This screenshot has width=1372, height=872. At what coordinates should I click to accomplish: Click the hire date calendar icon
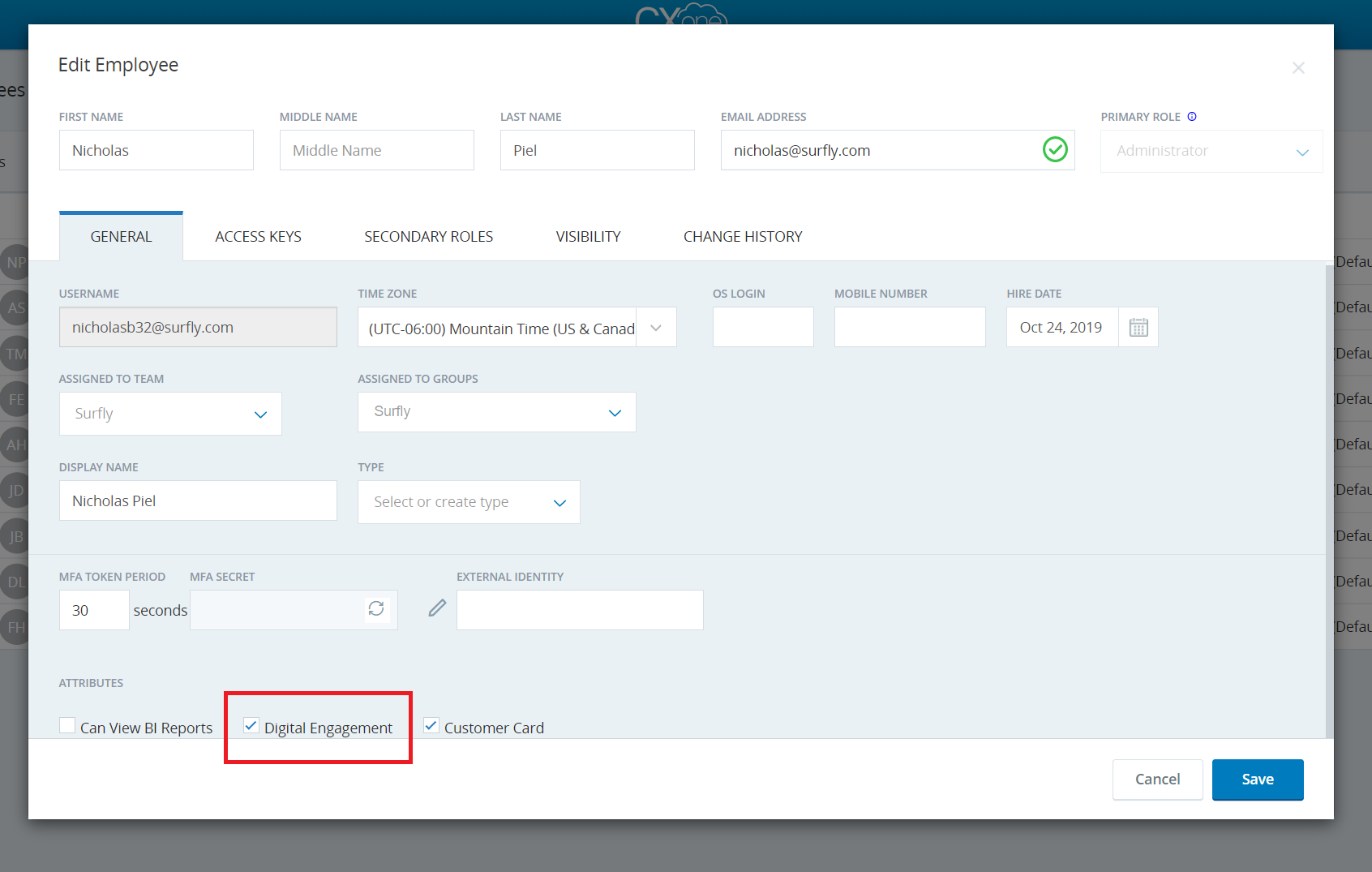(x=1138, y=328)
